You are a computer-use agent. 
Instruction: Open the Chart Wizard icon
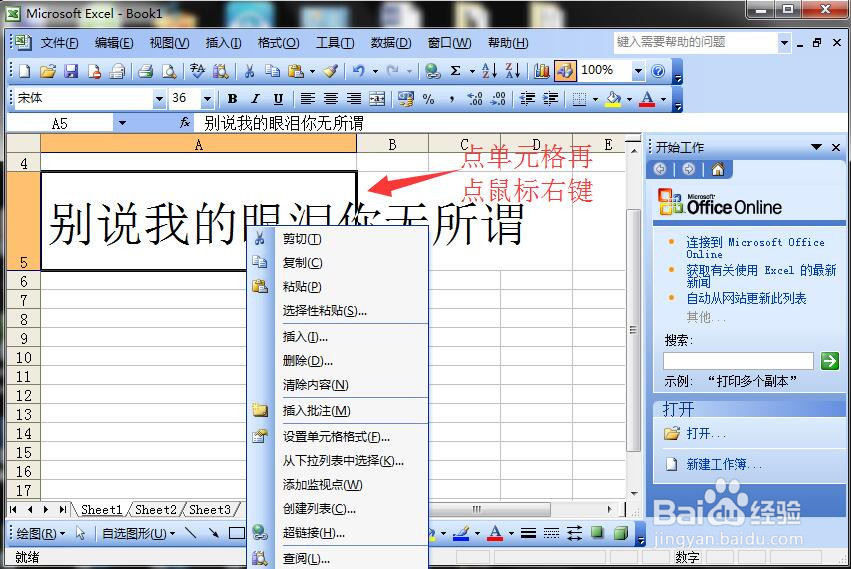[541, 71]
